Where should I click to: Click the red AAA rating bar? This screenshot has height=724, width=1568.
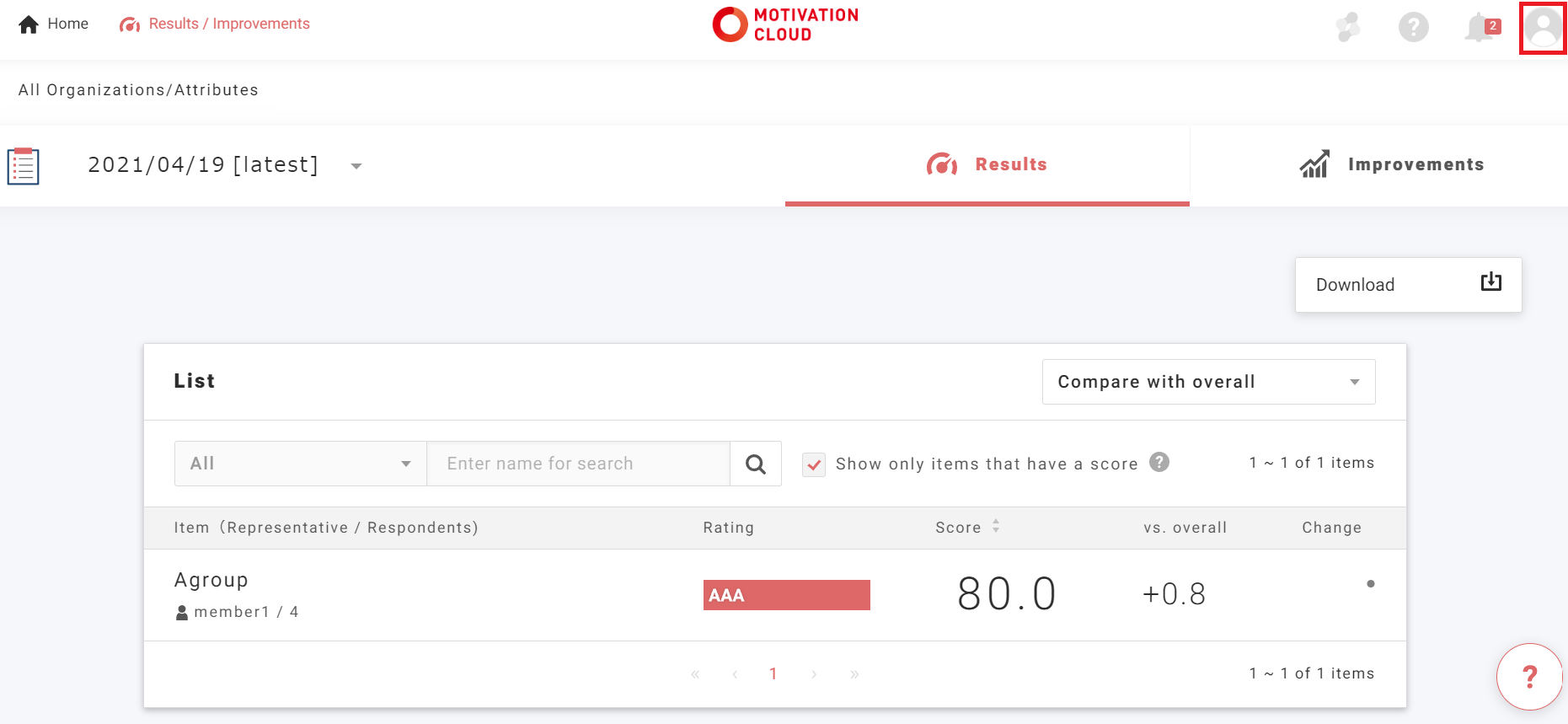786,595
